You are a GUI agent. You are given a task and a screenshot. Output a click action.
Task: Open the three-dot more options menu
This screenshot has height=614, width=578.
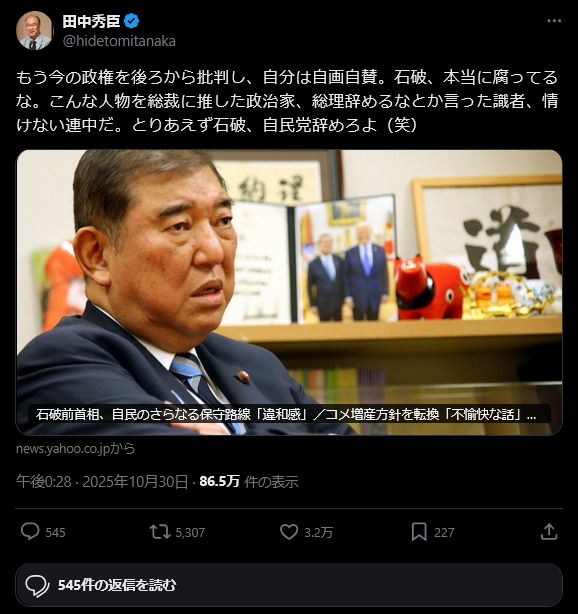click(554, 21)
